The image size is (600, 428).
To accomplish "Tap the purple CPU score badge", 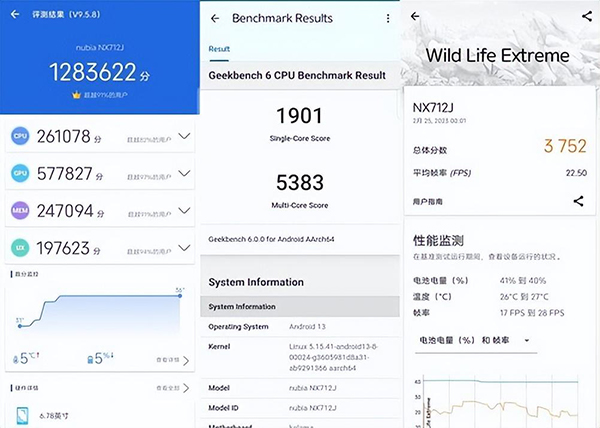I will pyautogui.click(x=19, y=135).
